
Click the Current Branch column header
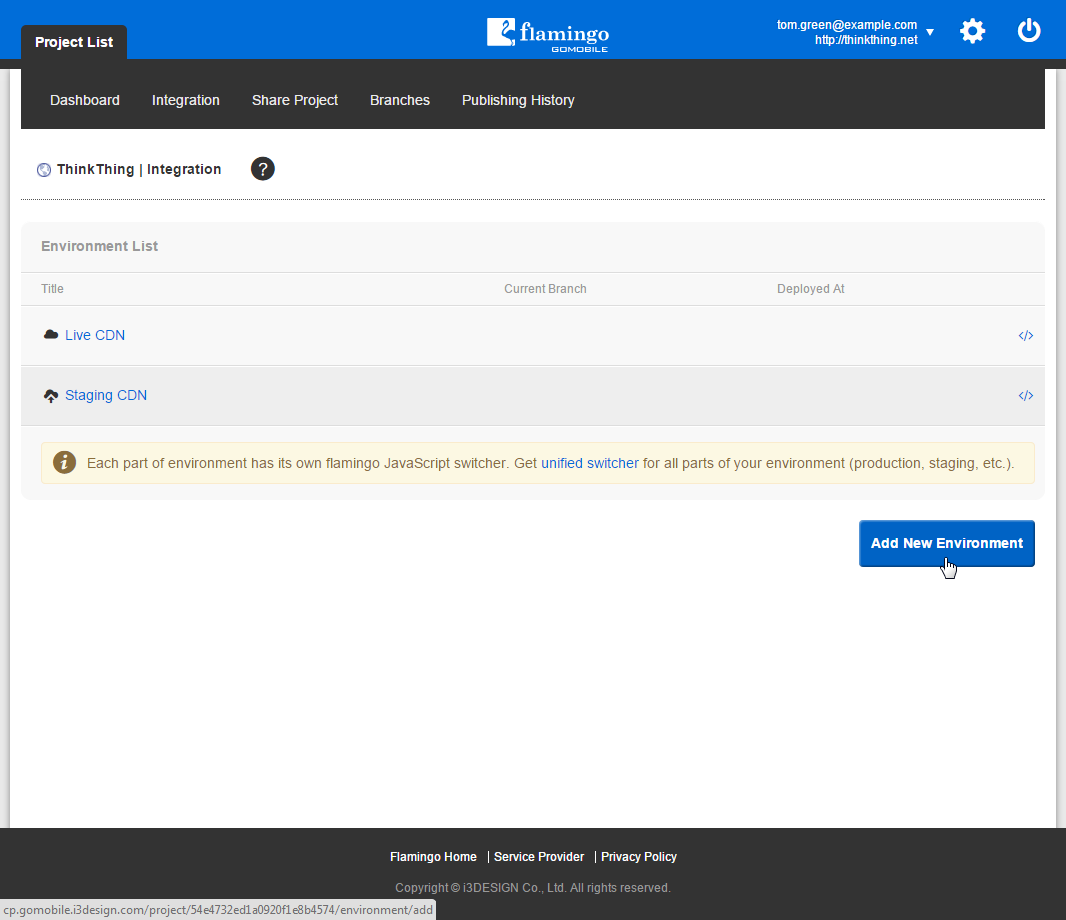coord(545,288)
